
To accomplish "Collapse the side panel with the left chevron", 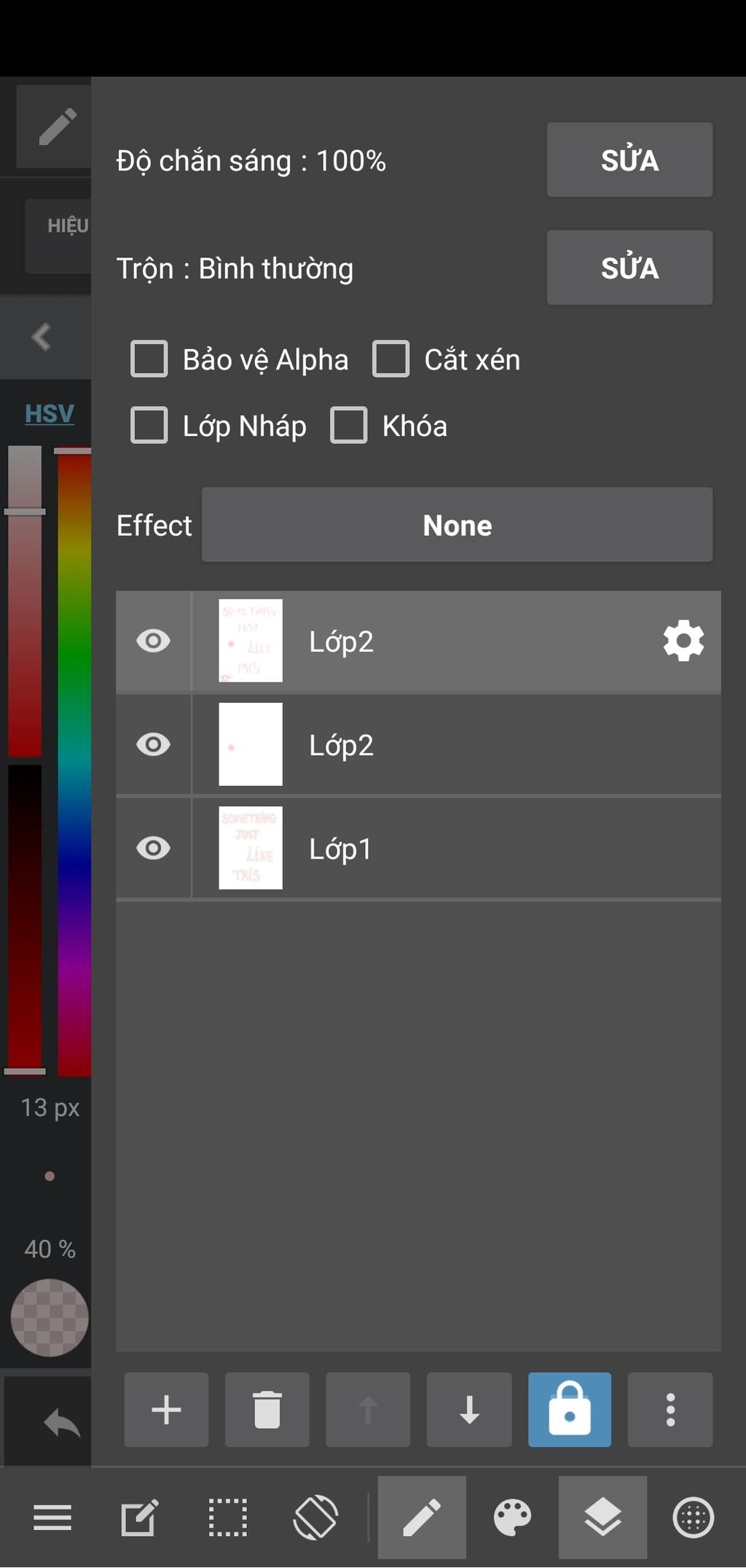I will click(42, 337).
